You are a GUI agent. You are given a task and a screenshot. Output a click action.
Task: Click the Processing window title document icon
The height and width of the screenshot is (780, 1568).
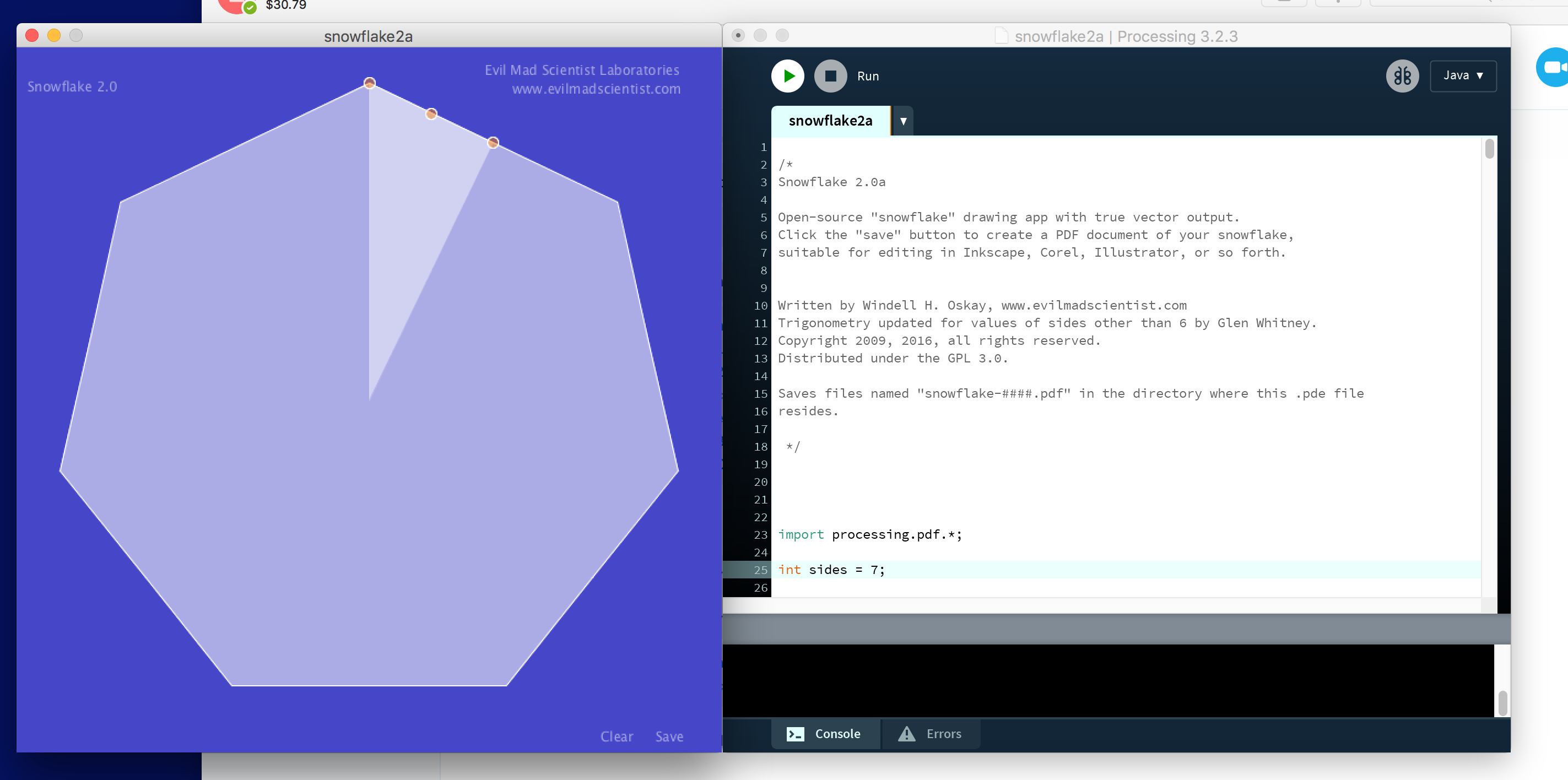[1001, 36]
